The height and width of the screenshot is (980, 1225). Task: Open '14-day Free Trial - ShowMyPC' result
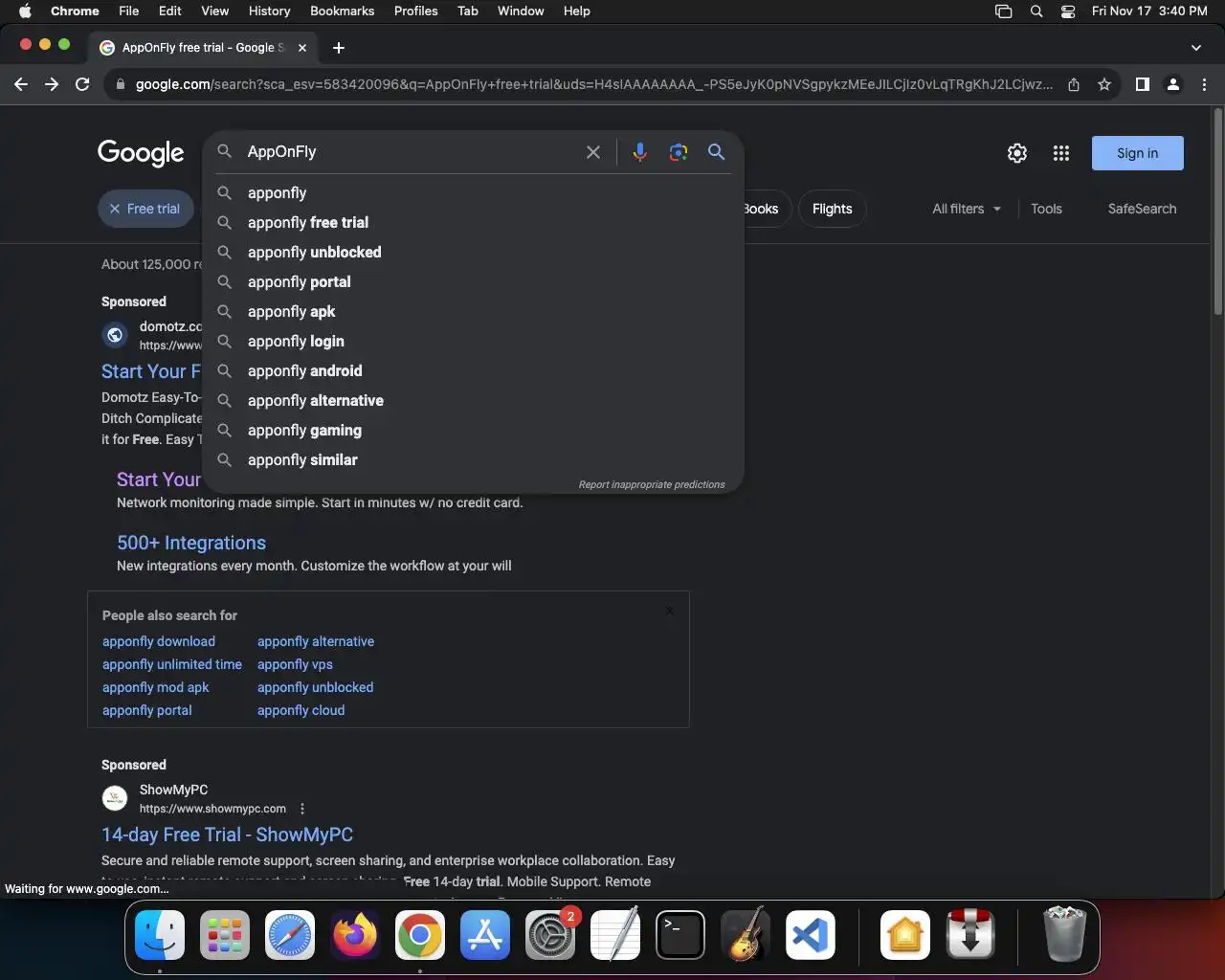(227, 835)
